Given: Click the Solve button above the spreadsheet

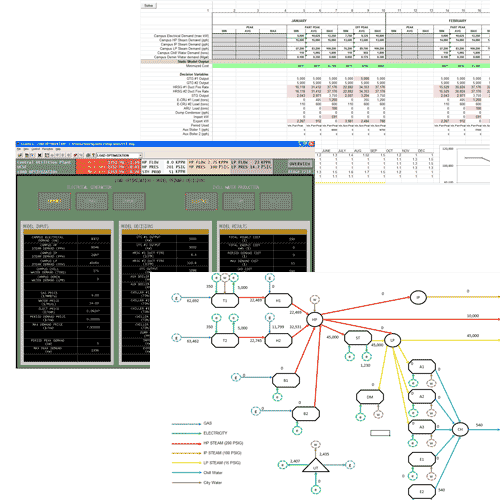Looking at the screenshot, I should tap(148, 6).
